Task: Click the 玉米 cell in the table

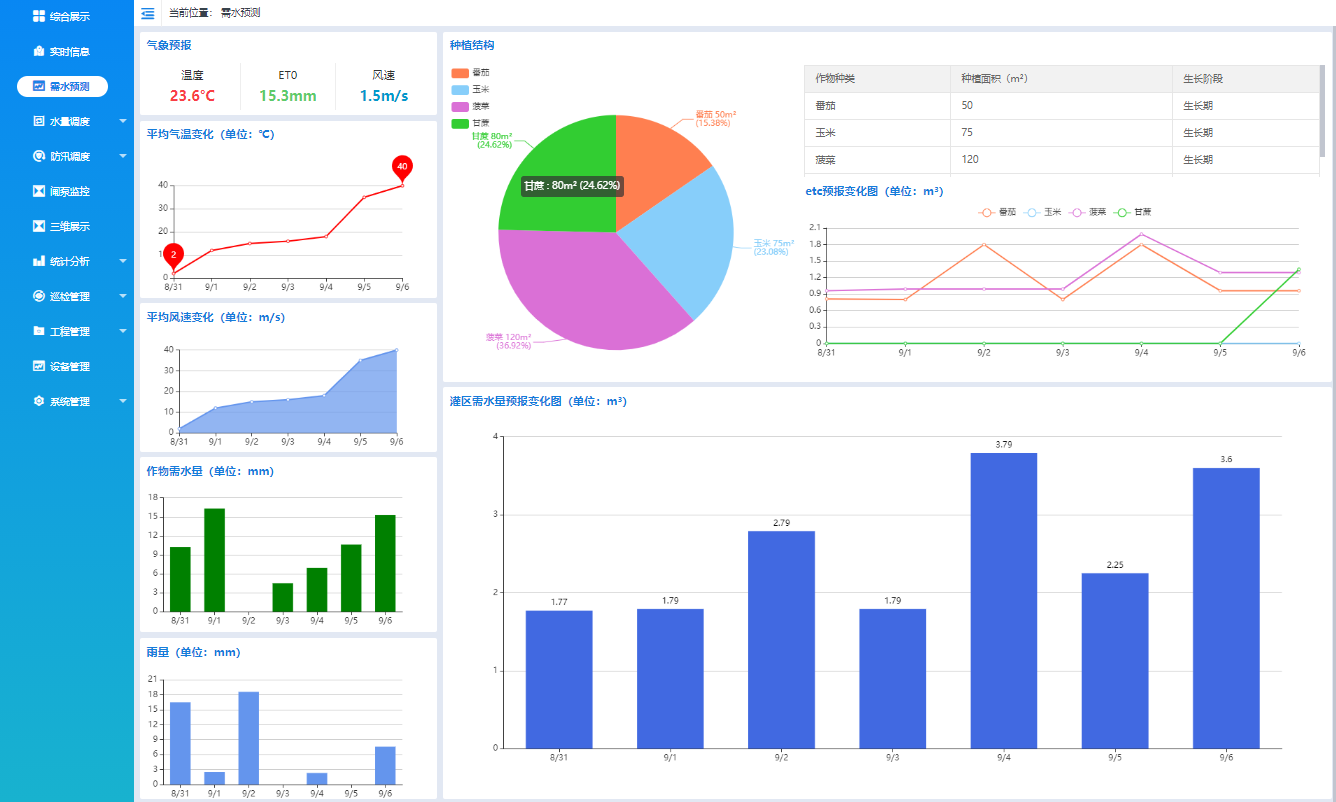Action: point(877,133)
